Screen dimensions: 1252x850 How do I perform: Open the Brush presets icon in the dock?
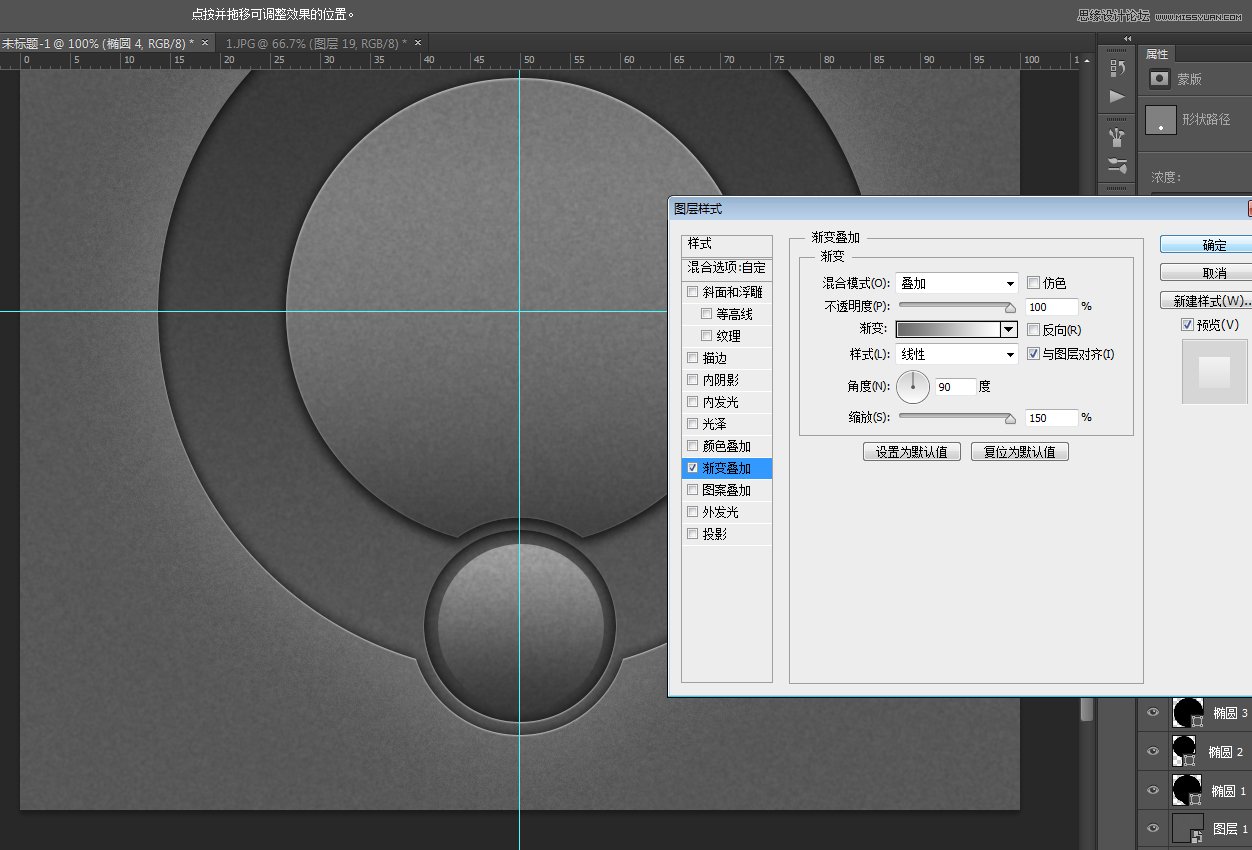1118,162
